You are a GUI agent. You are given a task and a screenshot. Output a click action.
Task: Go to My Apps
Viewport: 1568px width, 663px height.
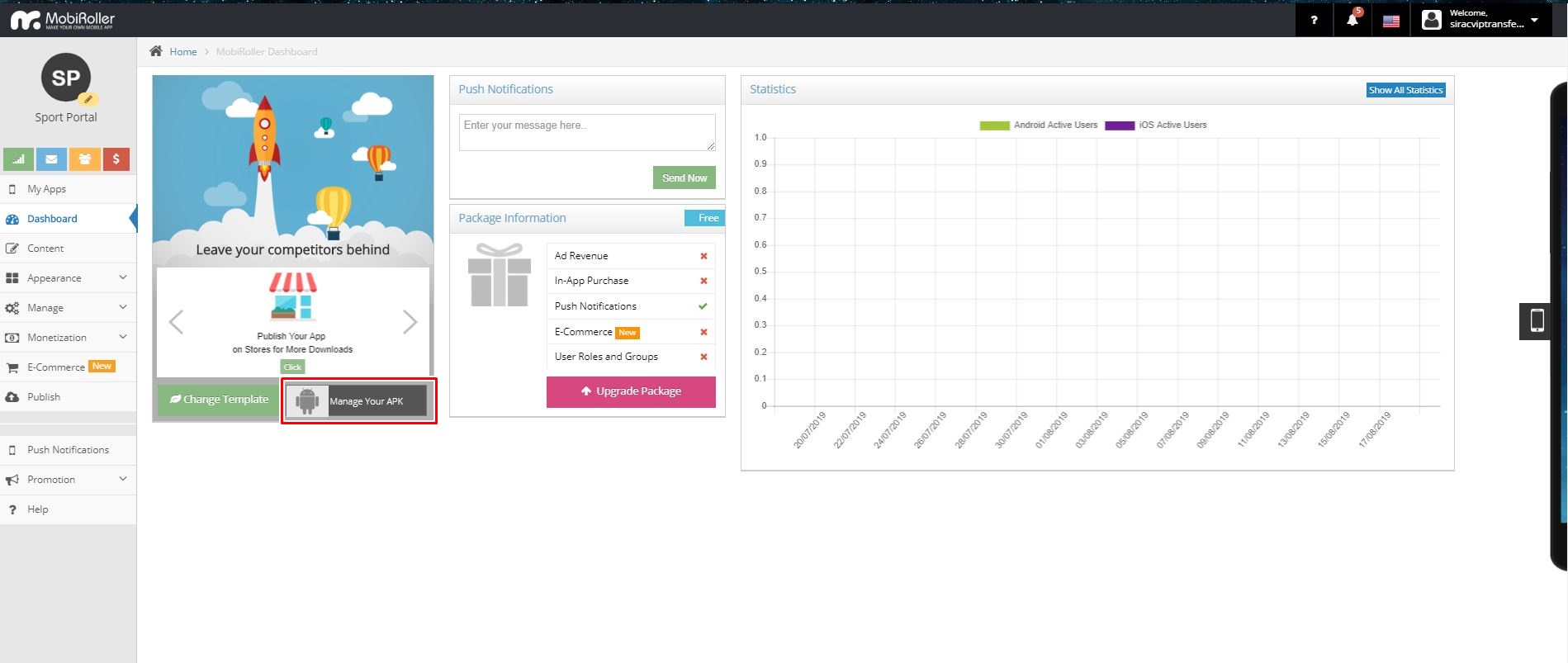[x=68, y=189]
